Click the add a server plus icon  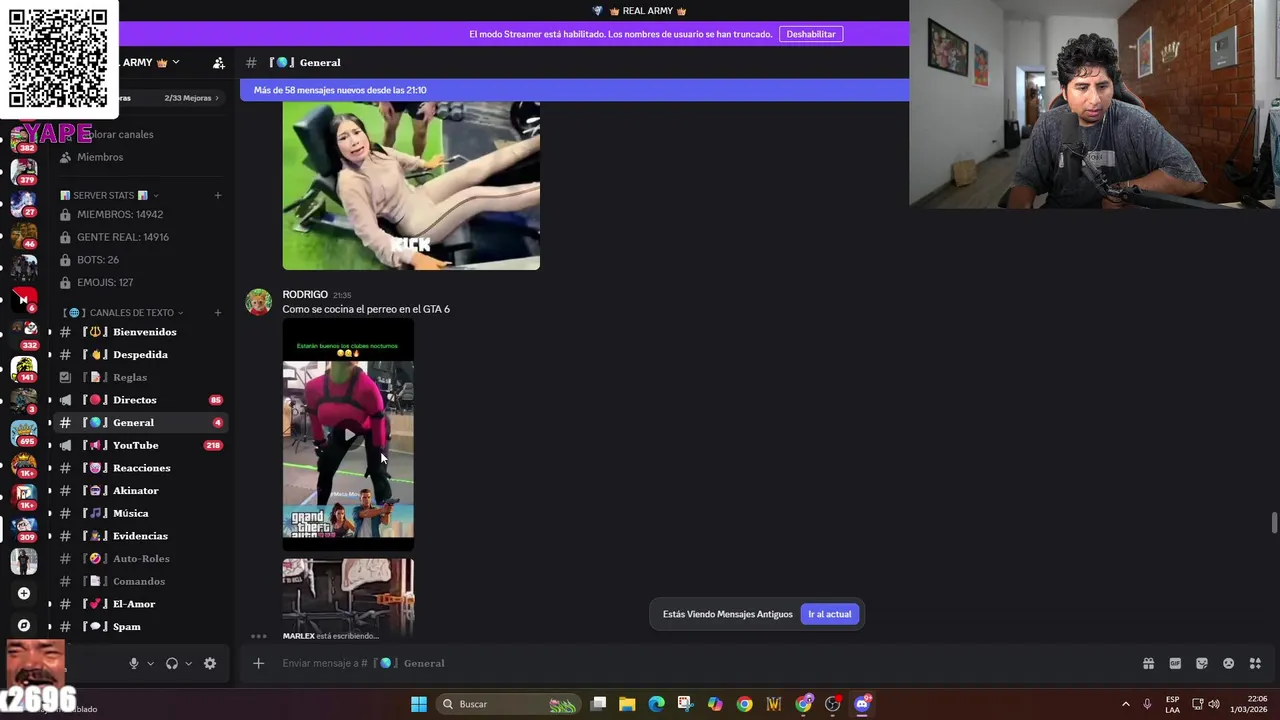pyautogui.click(x=24, y=593)
